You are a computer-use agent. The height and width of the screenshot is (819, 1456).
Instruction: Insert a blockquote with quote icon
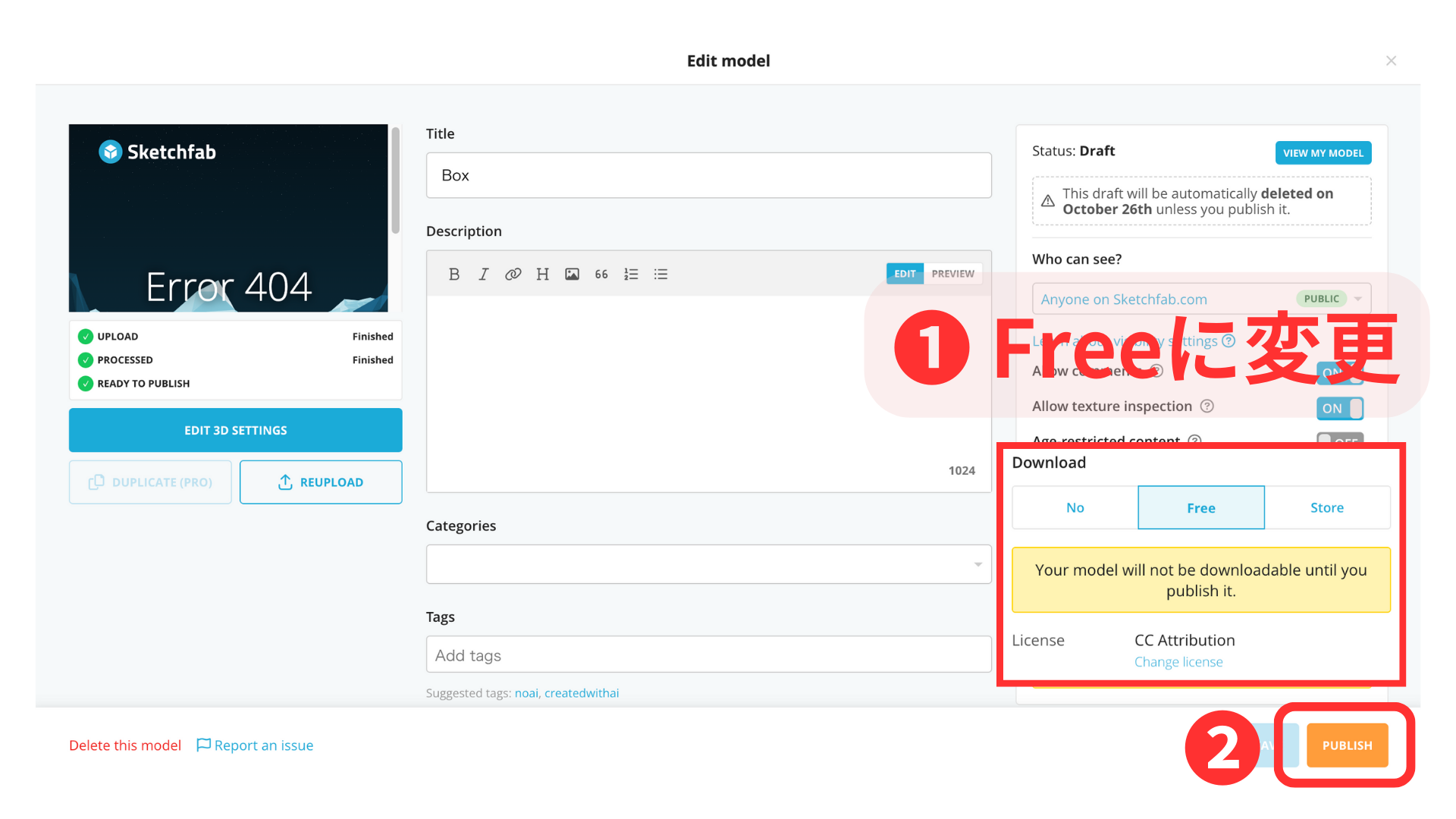[x=601, y=274]
